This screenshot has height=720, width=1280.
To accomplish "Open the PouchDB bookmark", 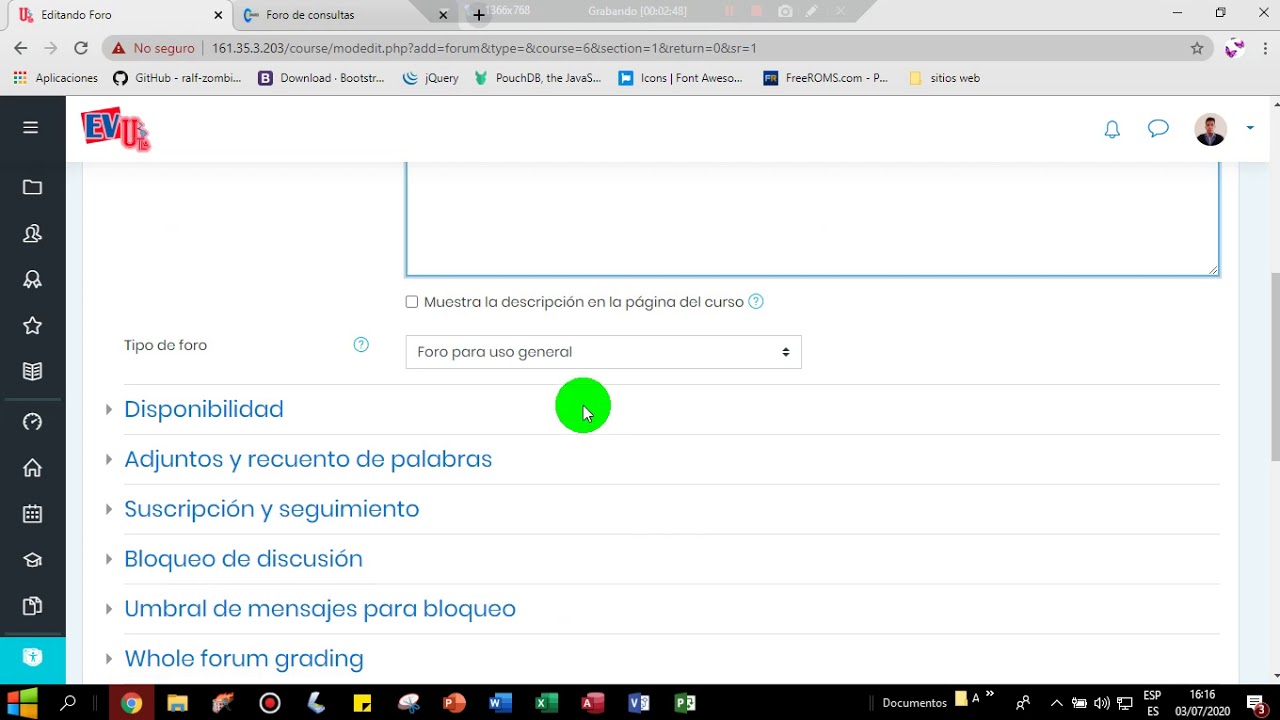I will point(538,78).
